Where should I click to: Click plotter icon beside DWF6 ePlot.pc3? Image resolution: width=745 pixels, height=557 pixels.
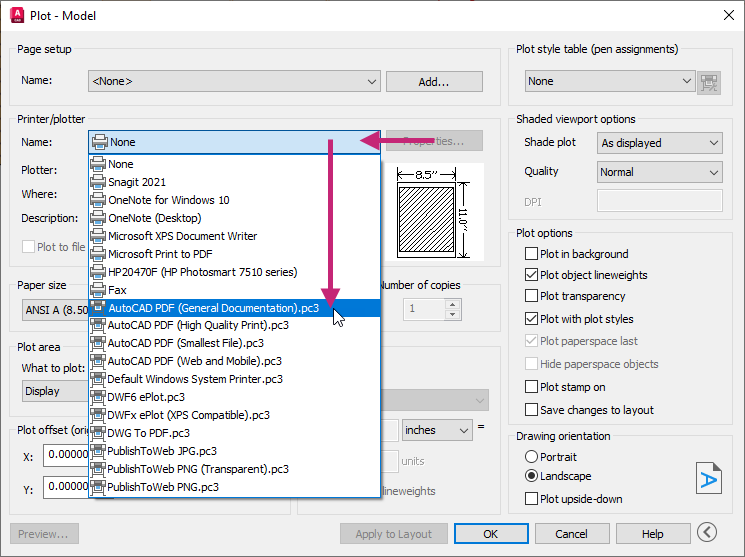click(x=98, y=397)
